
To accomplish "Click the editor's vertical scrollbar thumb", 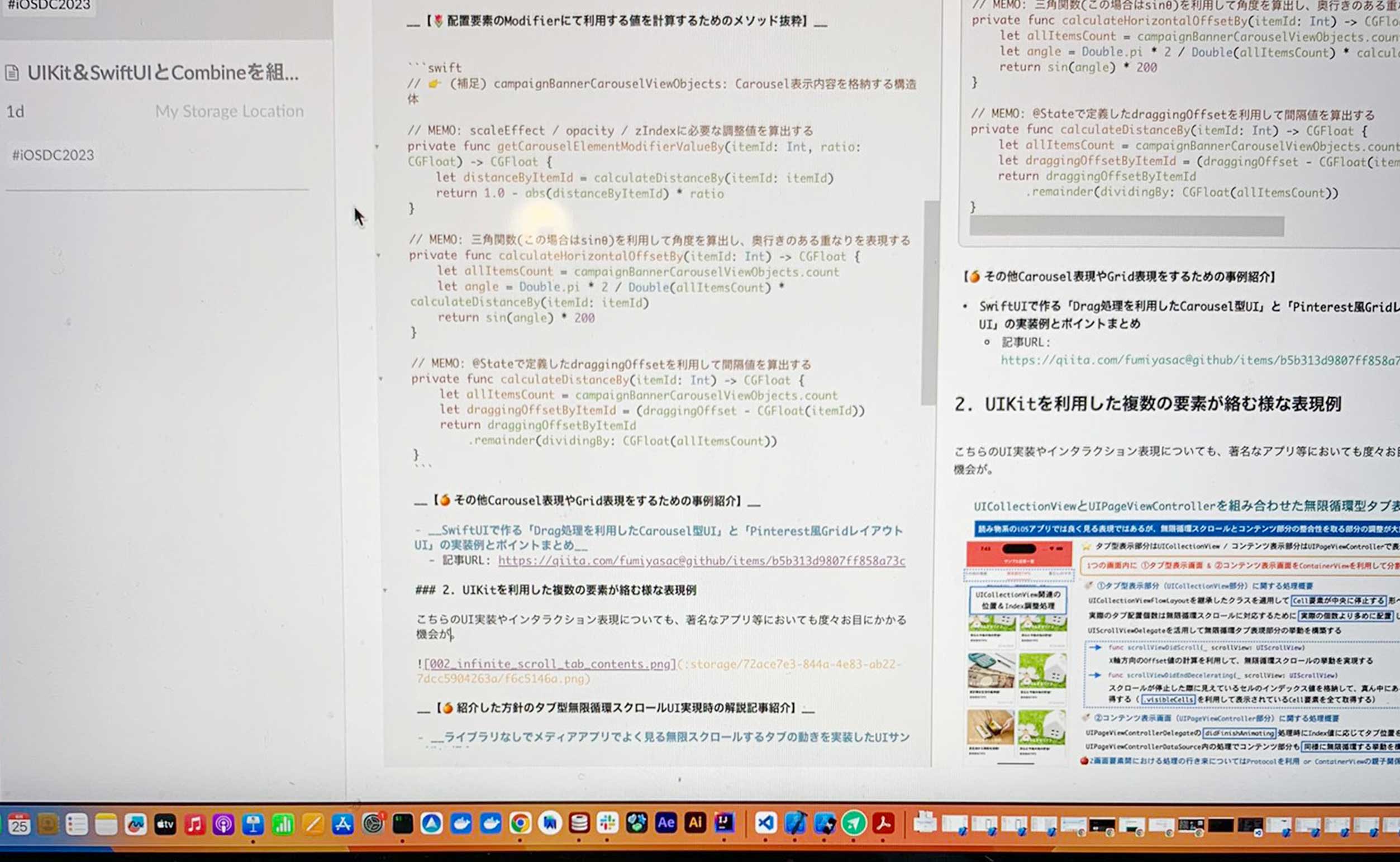I will [929, 302].
